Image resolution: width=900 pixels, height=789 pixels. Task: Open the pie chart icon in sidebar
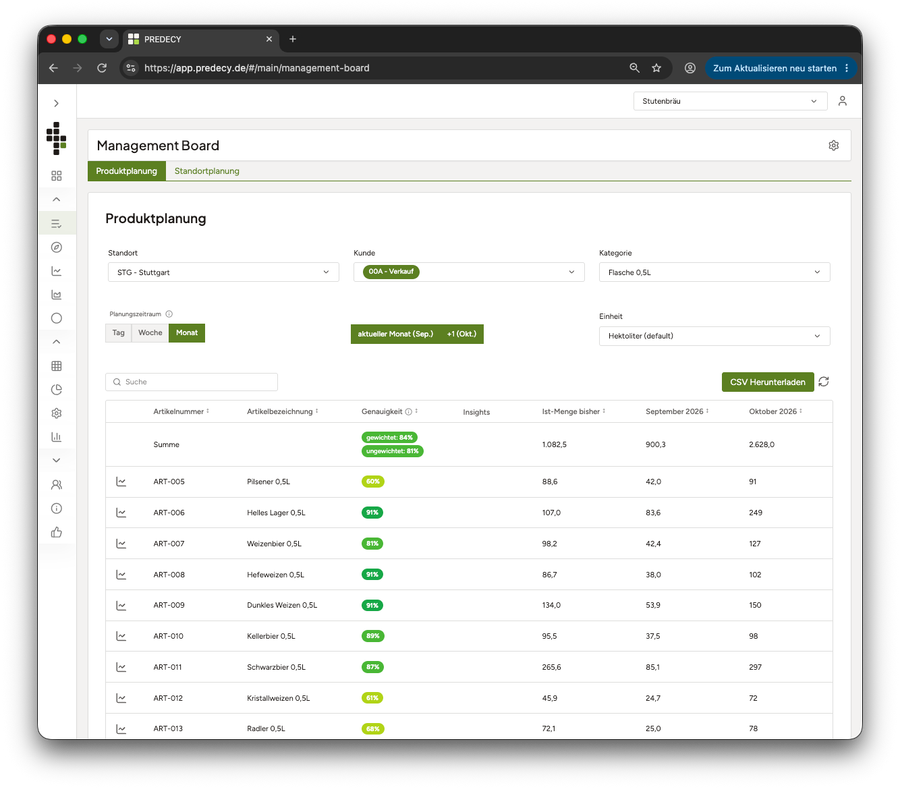pos(56,390)
